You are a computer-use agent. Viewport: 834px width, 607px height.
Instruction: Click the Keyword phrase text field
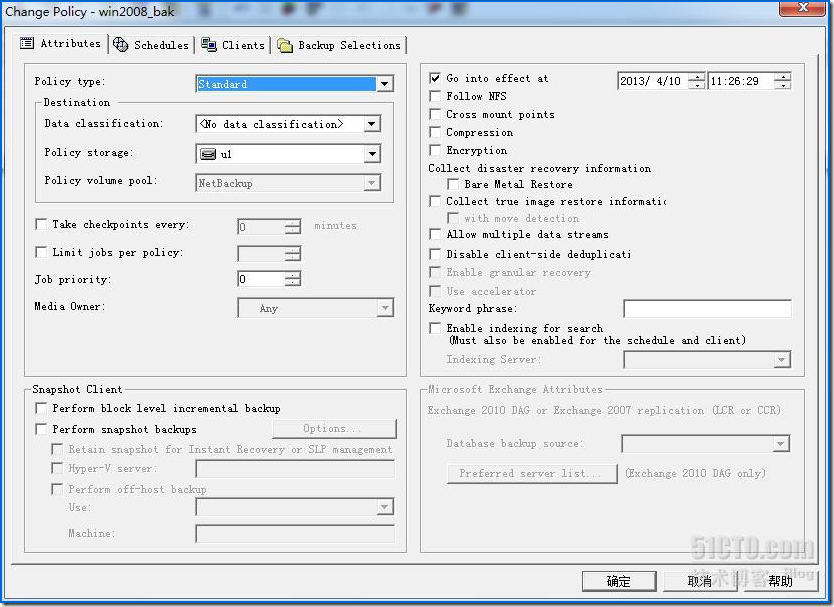click(x=707, y=309)
